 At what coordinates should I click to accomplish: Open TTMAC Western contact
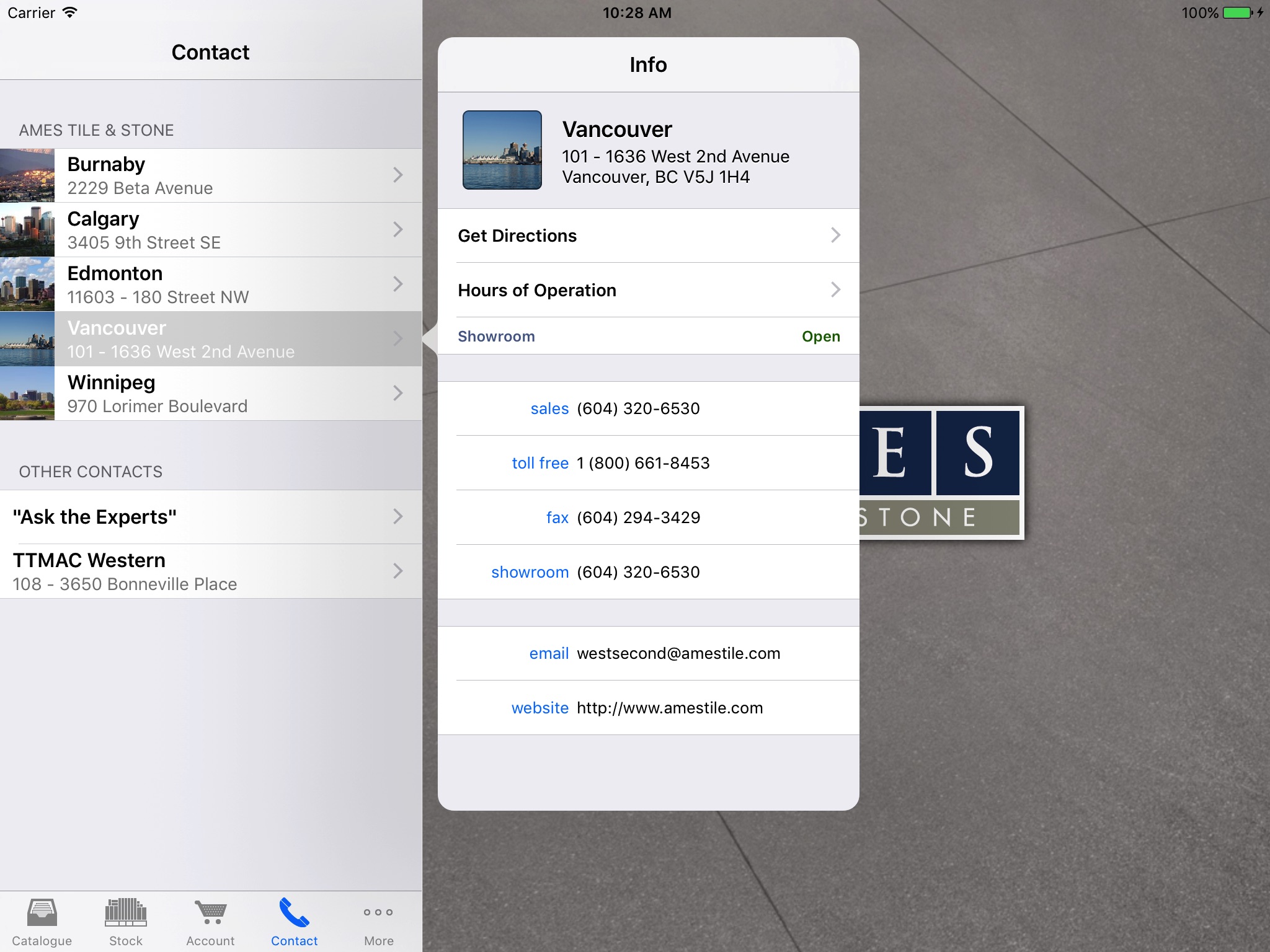(x=211, y=571)
